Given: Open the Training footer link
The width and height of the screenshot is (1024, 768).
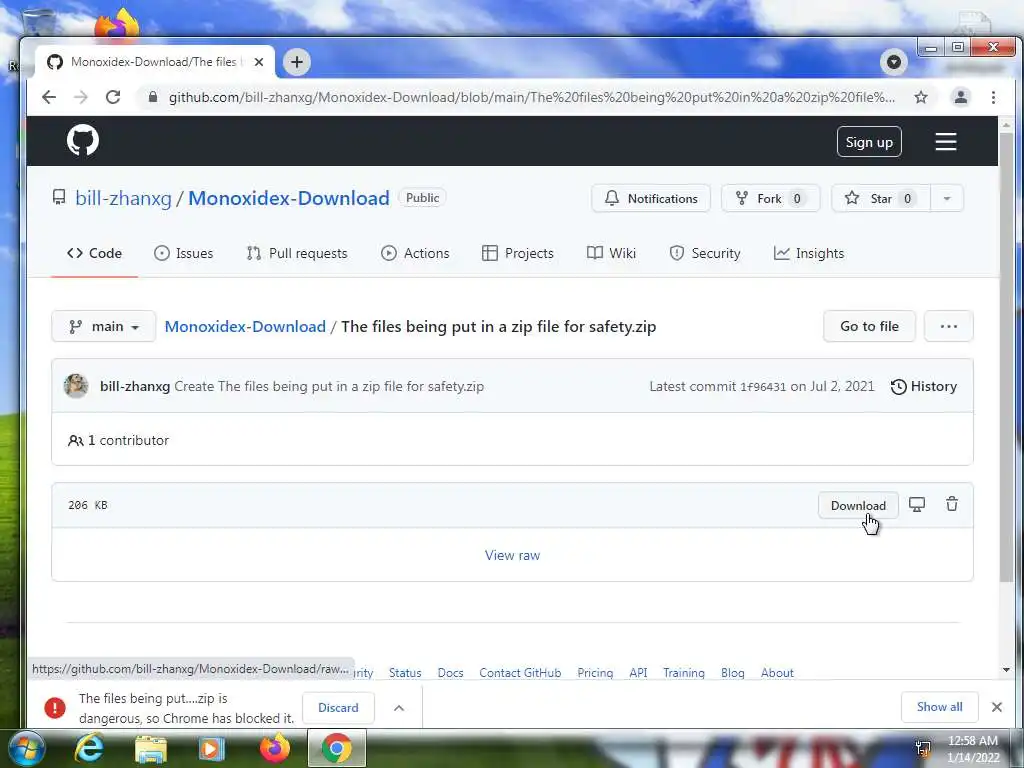Looking at the screenshot, I should [684, 673].
